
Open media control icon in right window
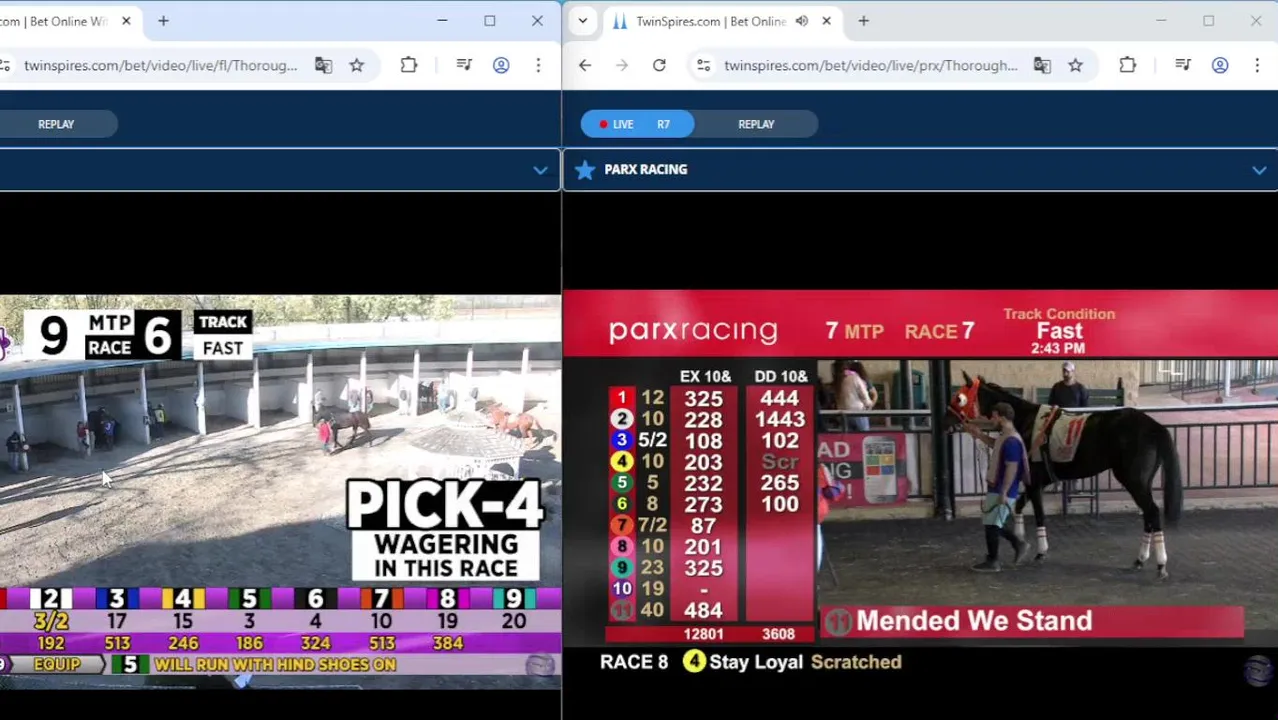pos(1183,65)
